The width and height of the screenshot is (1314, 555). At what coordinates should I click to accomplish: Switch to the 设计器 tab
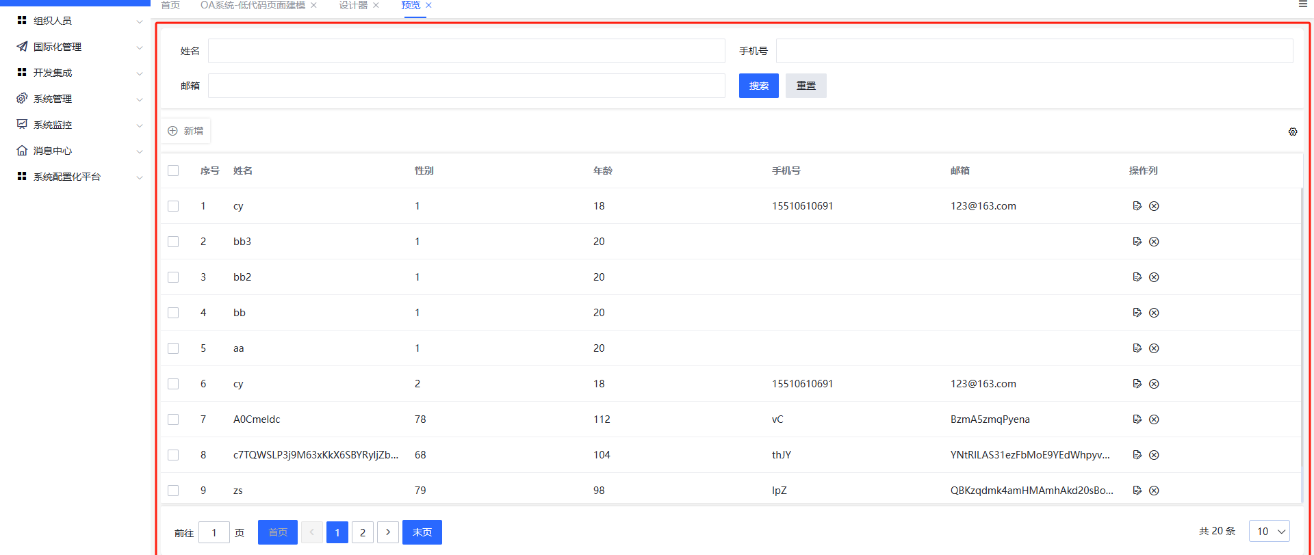(352, 6)
